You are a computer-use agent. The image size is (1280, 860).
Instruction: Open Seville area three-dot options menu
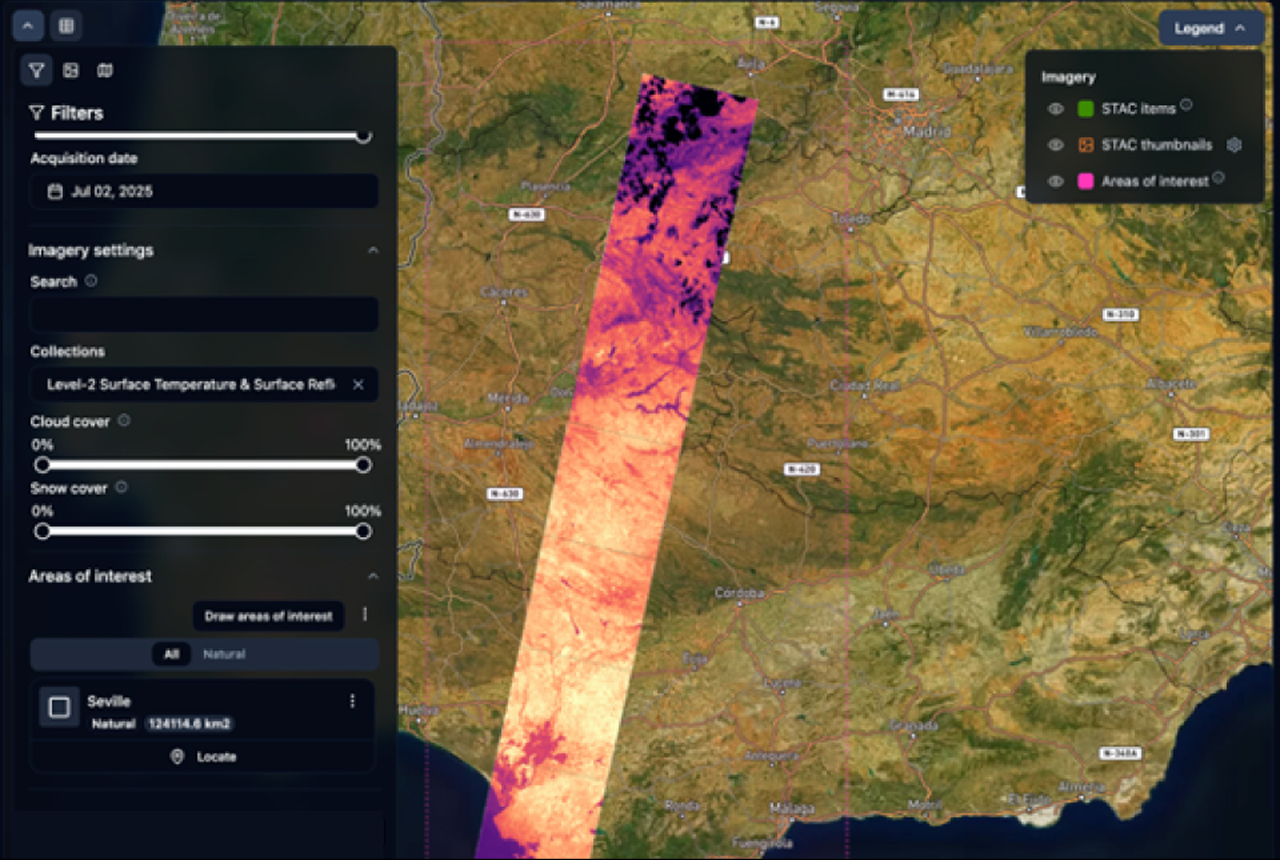tap(352, 701)
